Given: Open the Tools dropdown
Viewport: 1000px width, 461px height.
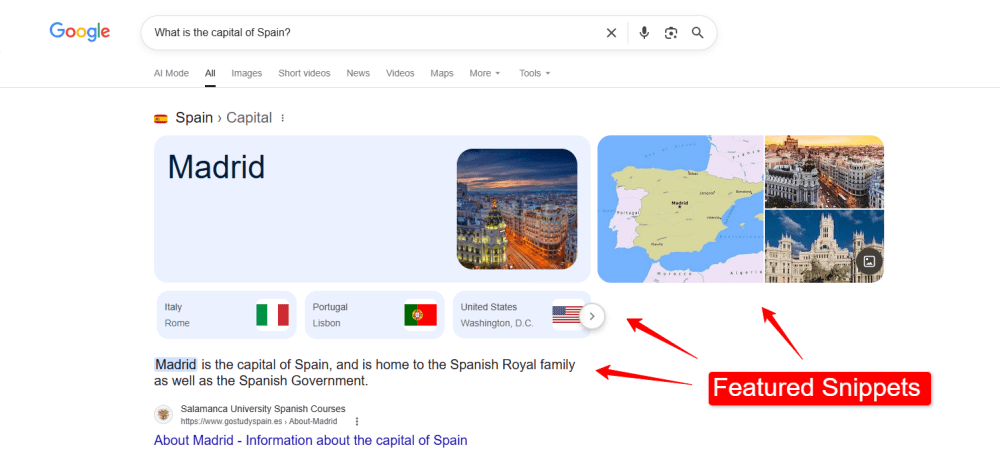Looking at the screenshot, I should 534,73.
